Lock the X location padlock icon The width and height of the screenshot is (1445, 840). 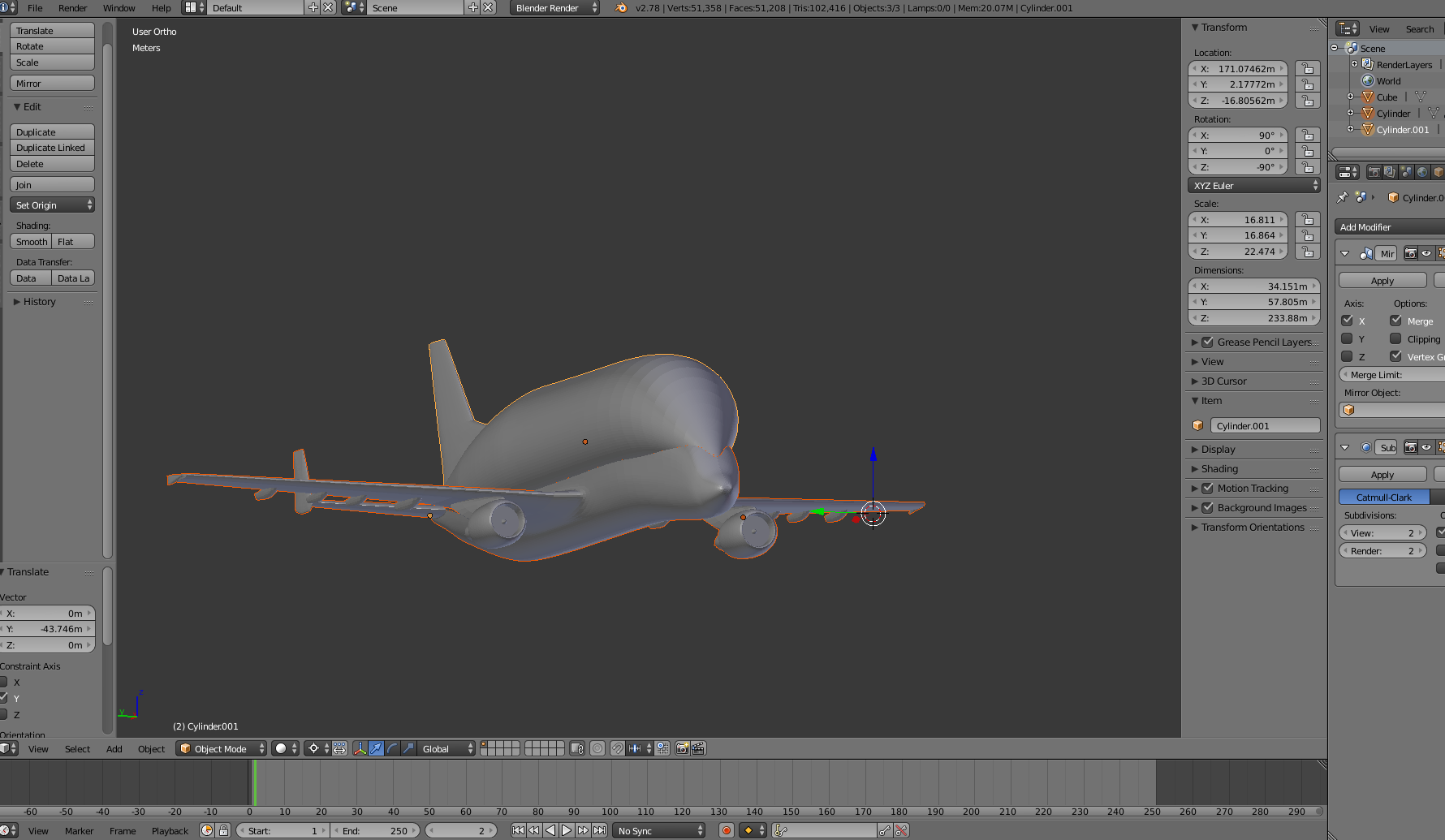point(1307,69)
